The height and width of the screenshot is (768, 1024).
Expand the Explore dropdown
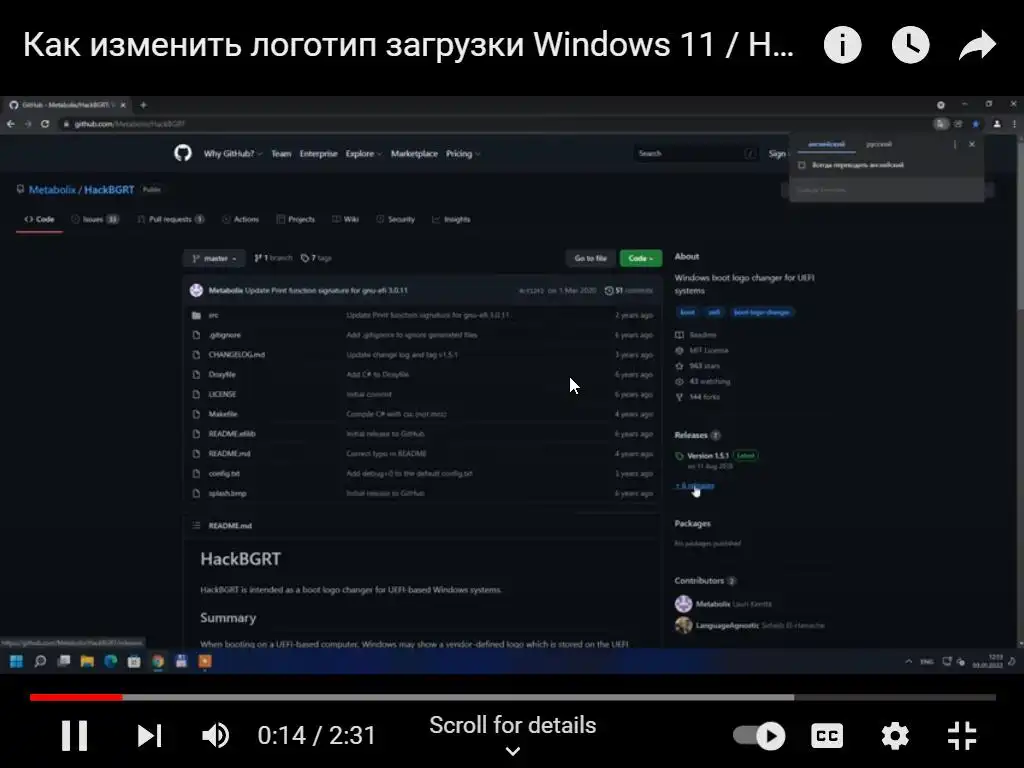click(364, 154)
